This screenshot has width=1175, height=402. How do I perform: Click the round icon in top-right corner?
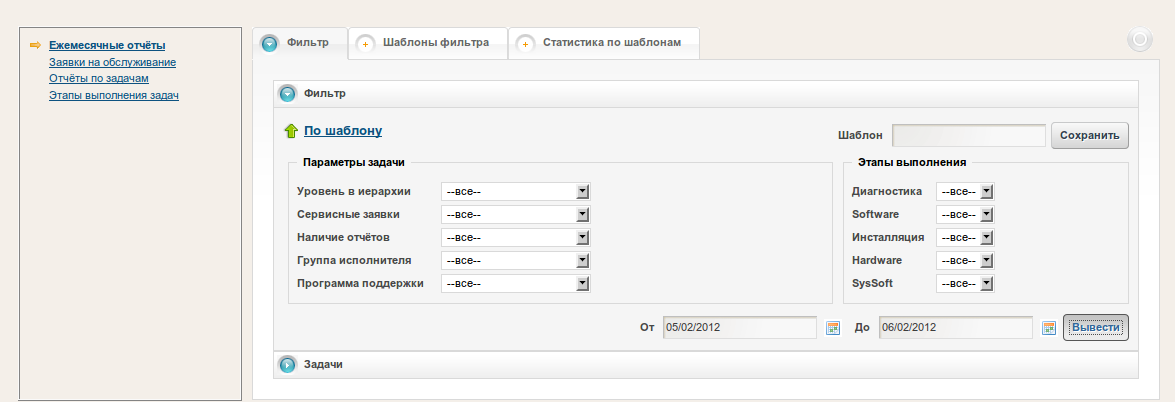click(x=1139, y=40)
